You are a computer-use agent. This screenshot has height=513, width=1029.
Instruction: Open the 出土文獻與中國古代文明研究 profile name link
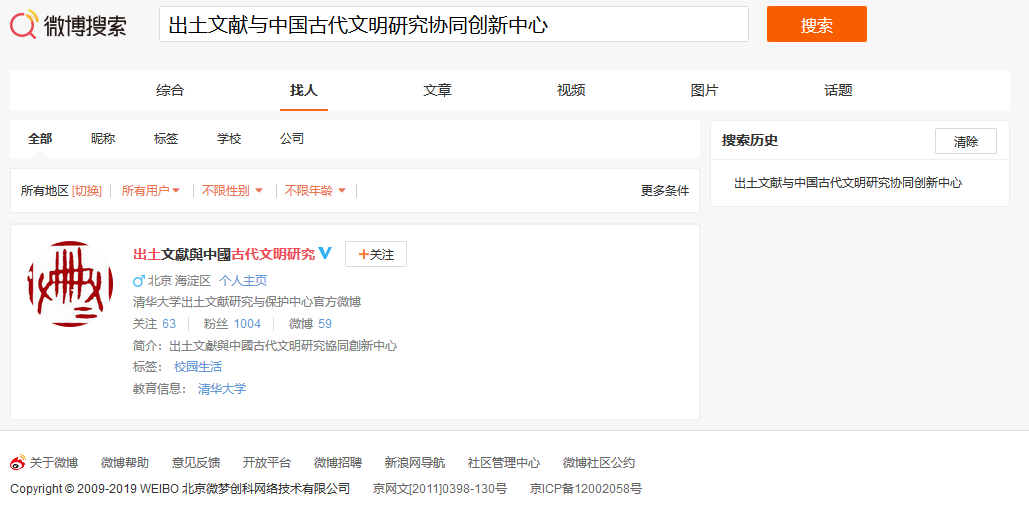click(224, 255)
